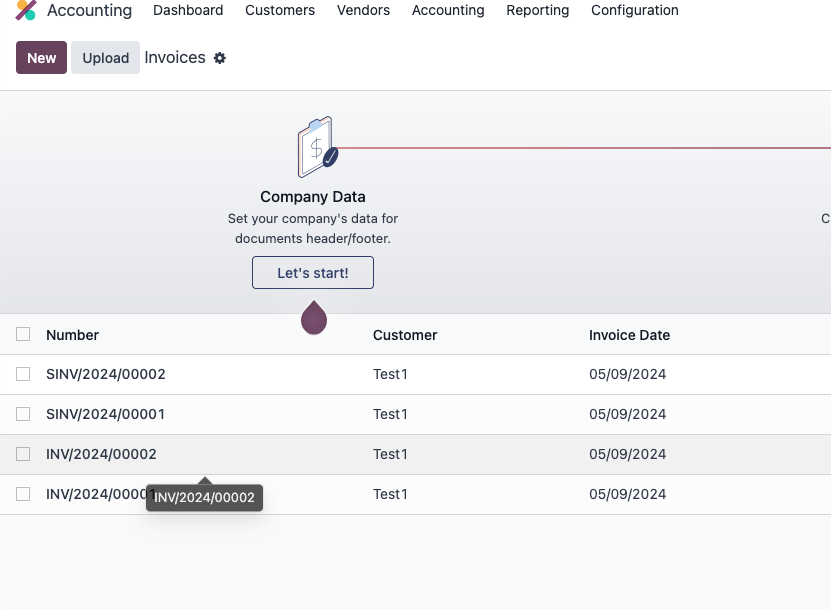Open the Reporting menu
This screenshot has height=609, width=831.
click(538, 10)
